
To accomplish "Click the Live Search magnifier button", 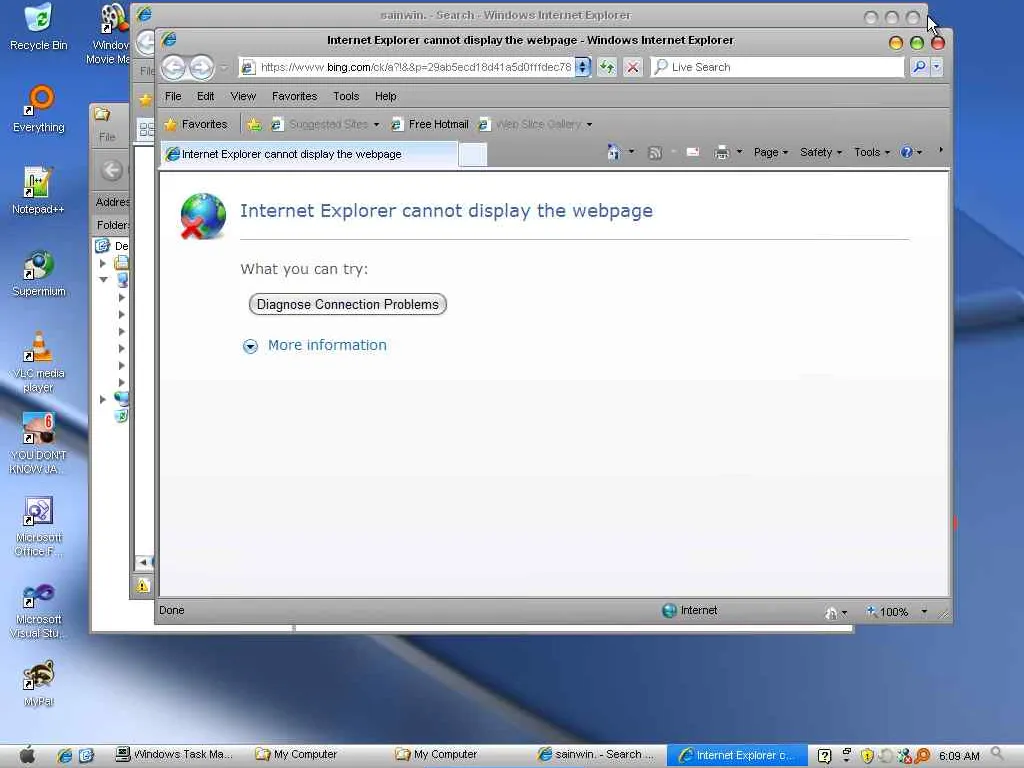I will click(x=919, y=67).
